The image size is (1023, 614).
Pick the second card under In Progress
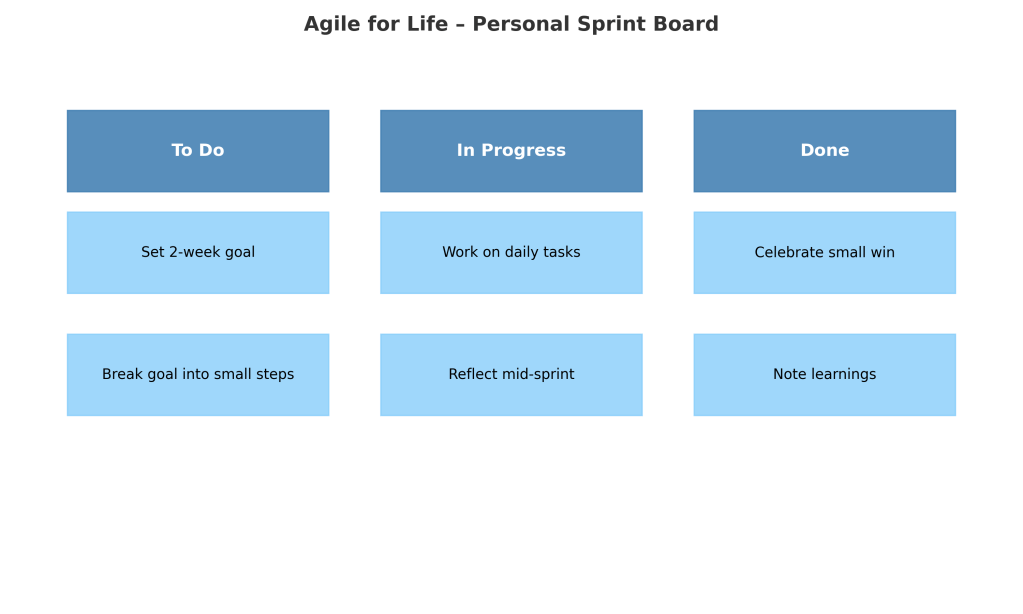click(511, 375)
